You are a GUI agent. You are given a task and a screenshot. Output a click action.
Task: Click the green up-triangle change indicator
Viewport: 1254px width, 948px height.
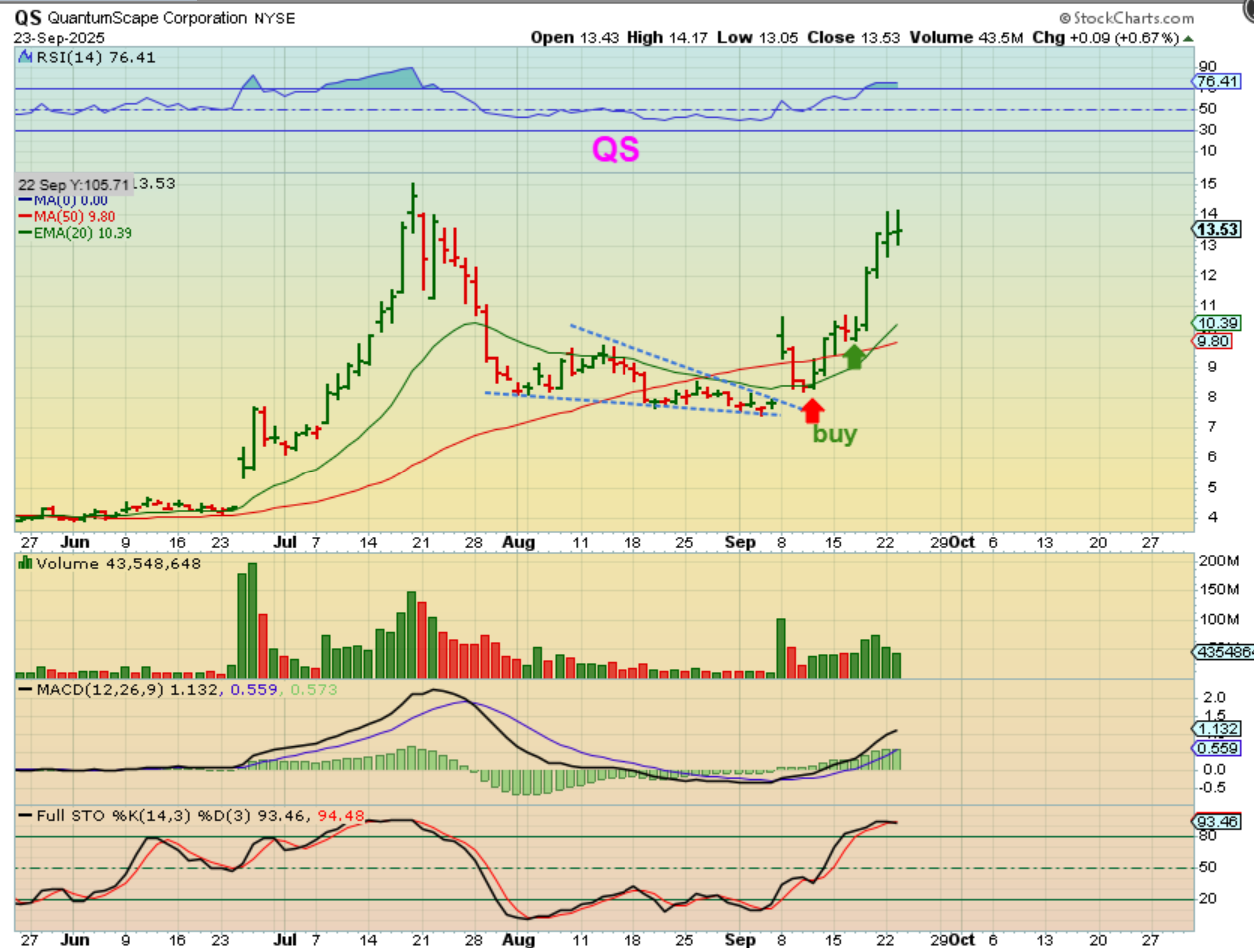click(1188, 37)
